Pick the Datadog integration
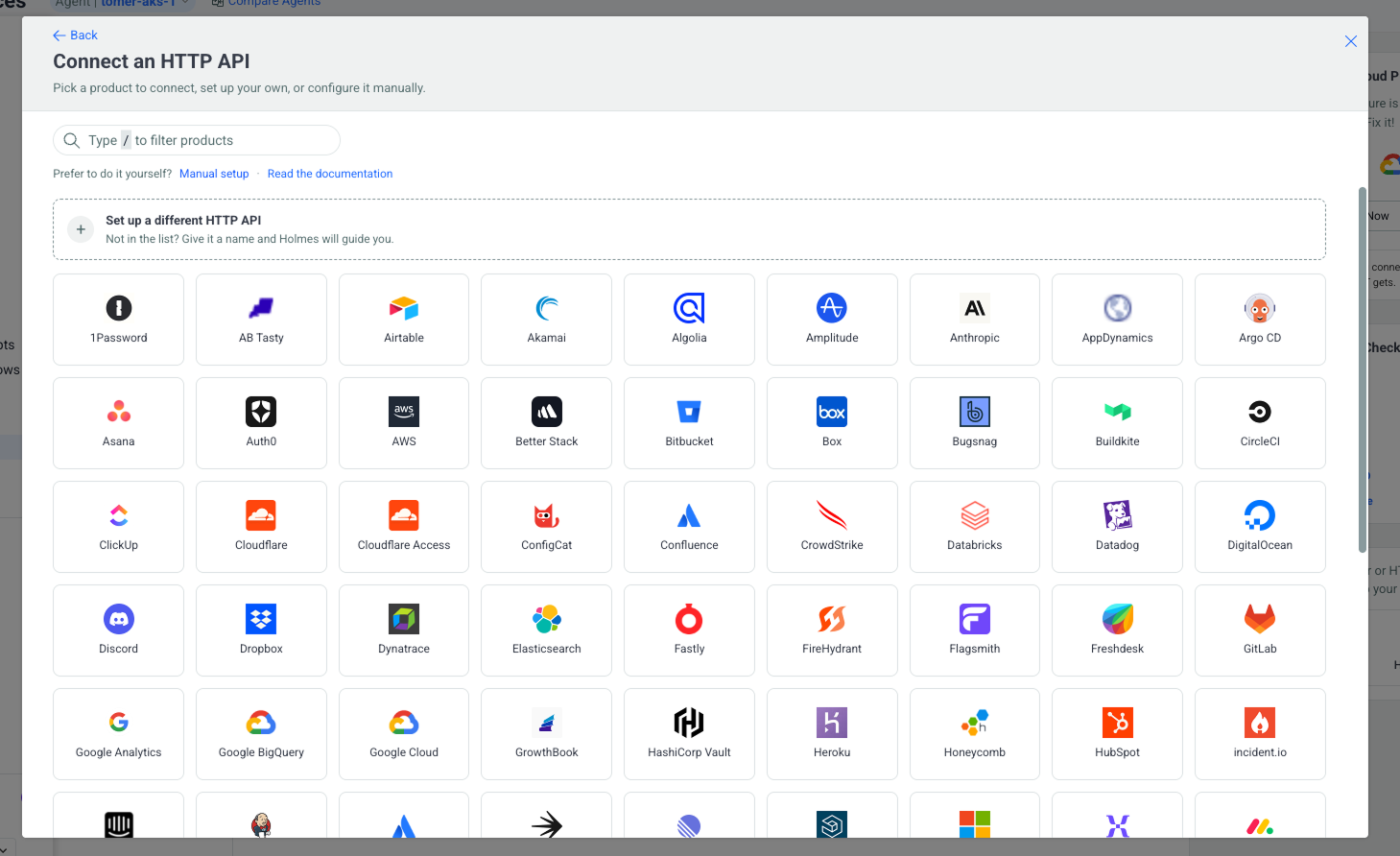This screenshot has width=1400, height=856. coord(1117,527)
